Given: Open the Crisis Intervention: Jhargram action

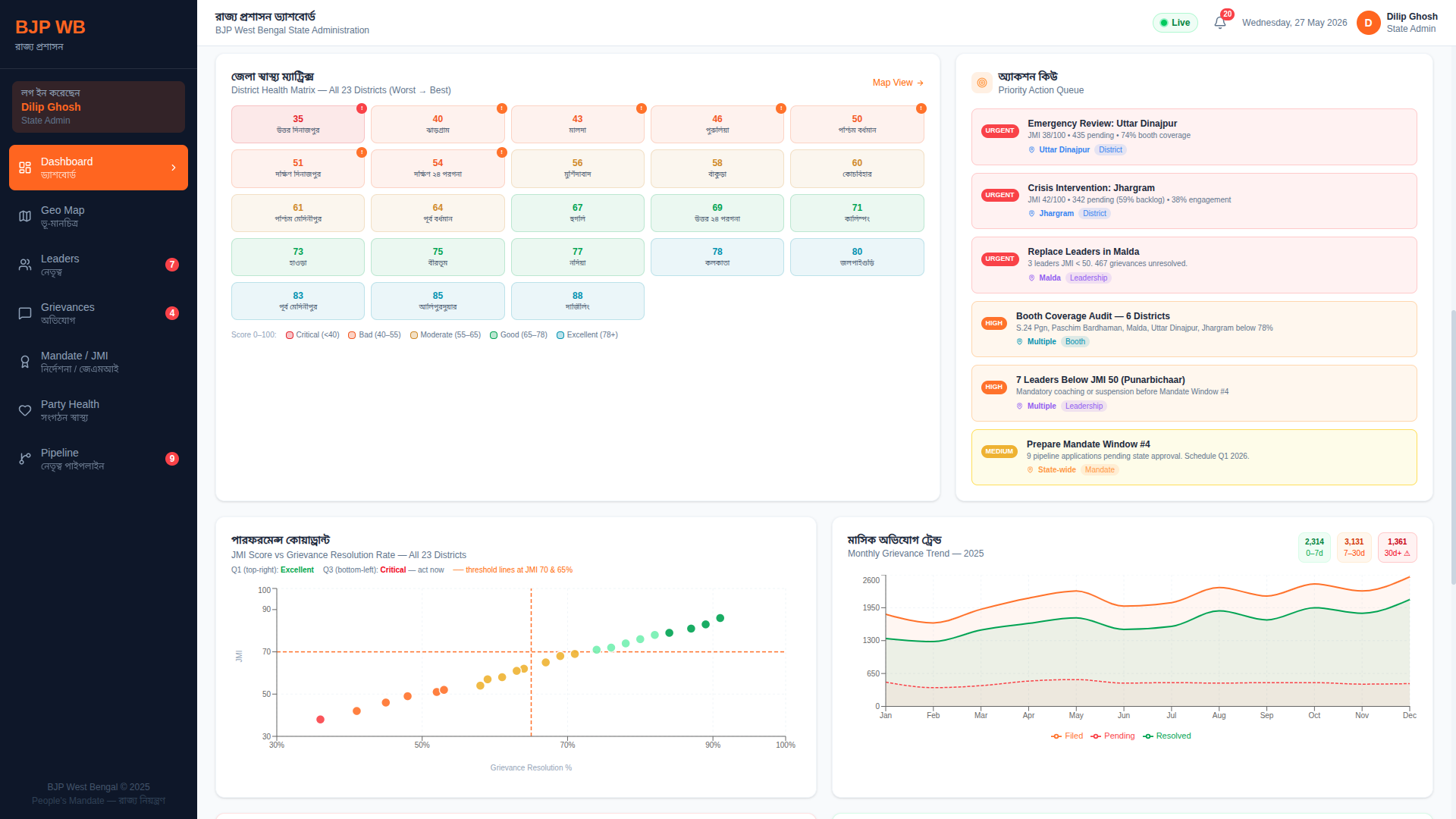Looking at the screenshot, I should [1194, 201].
